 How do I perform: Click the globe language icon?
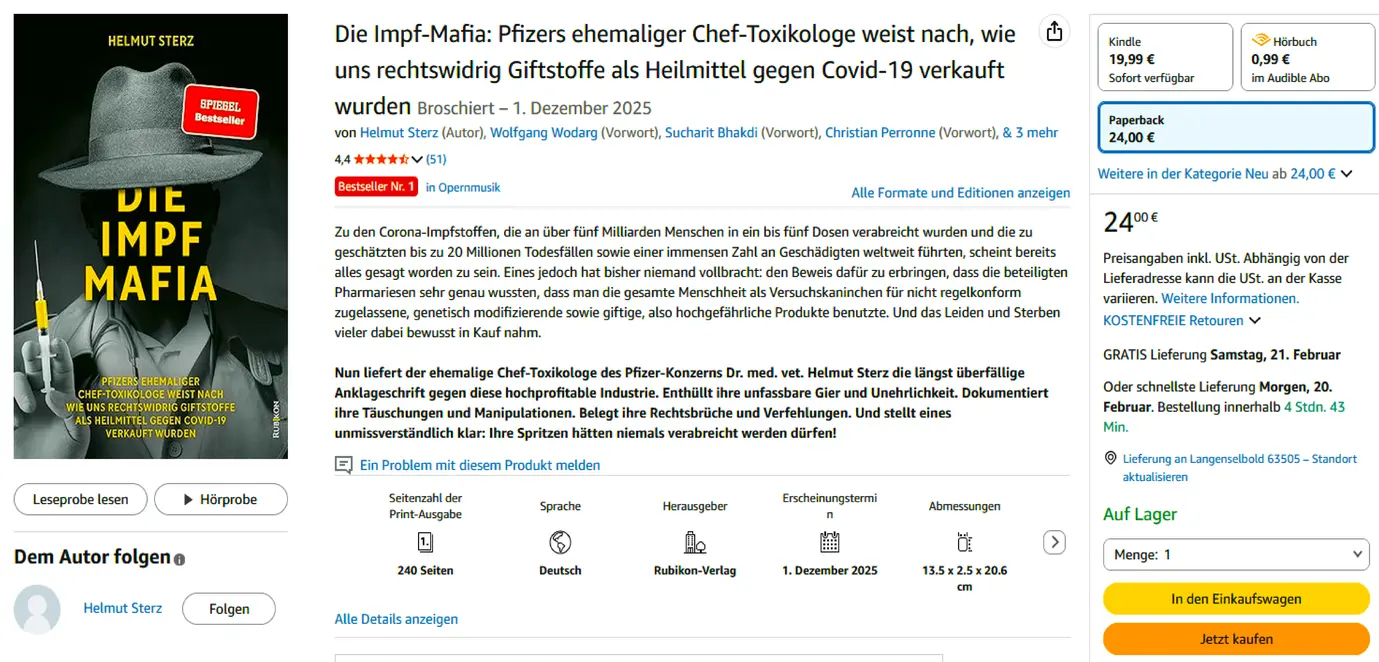pyautogui.click(x=560, y=542)
